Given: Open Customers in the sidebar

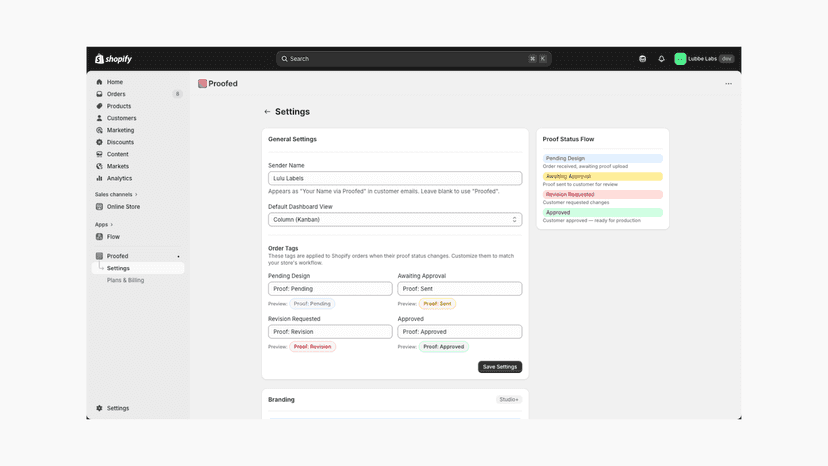Looking at the screenshot, I should point(121,118).
